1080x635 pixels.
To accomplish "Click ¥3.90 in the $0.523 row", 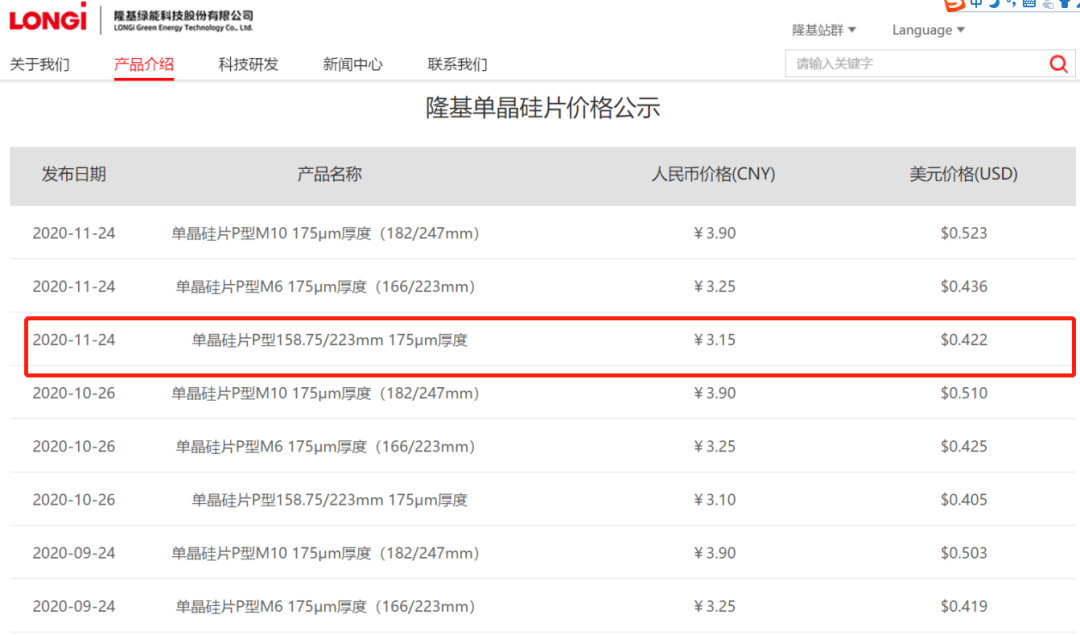I will (714, 233).
